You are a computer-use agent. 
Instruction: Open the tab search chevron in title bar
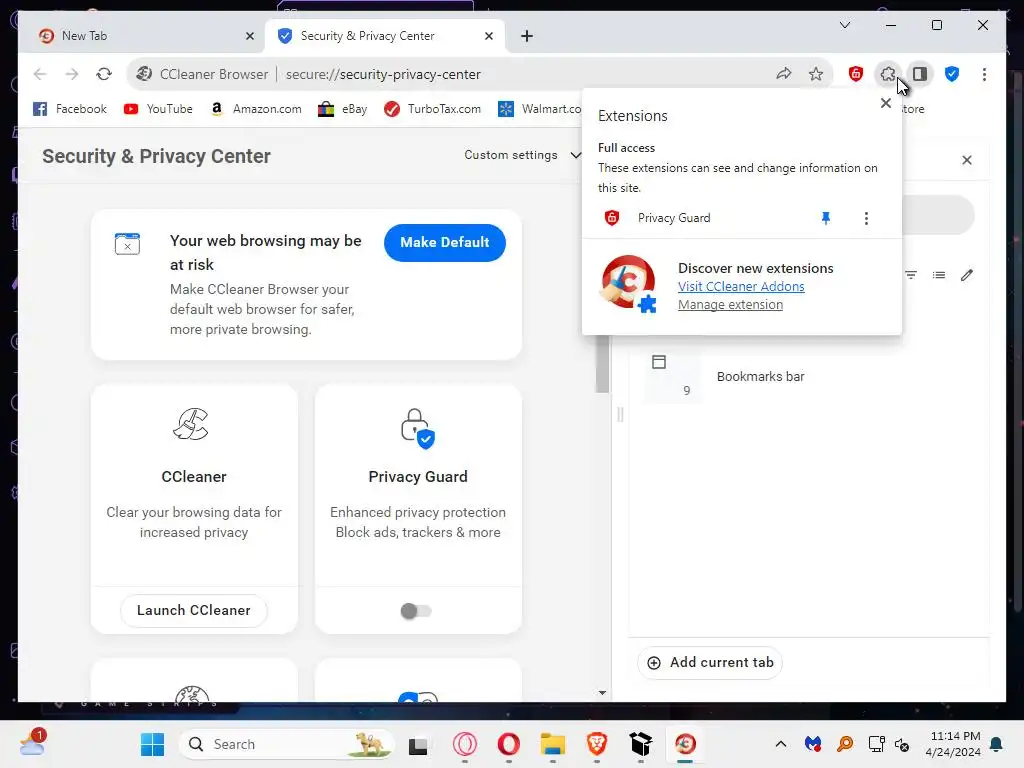click(844, 25)
